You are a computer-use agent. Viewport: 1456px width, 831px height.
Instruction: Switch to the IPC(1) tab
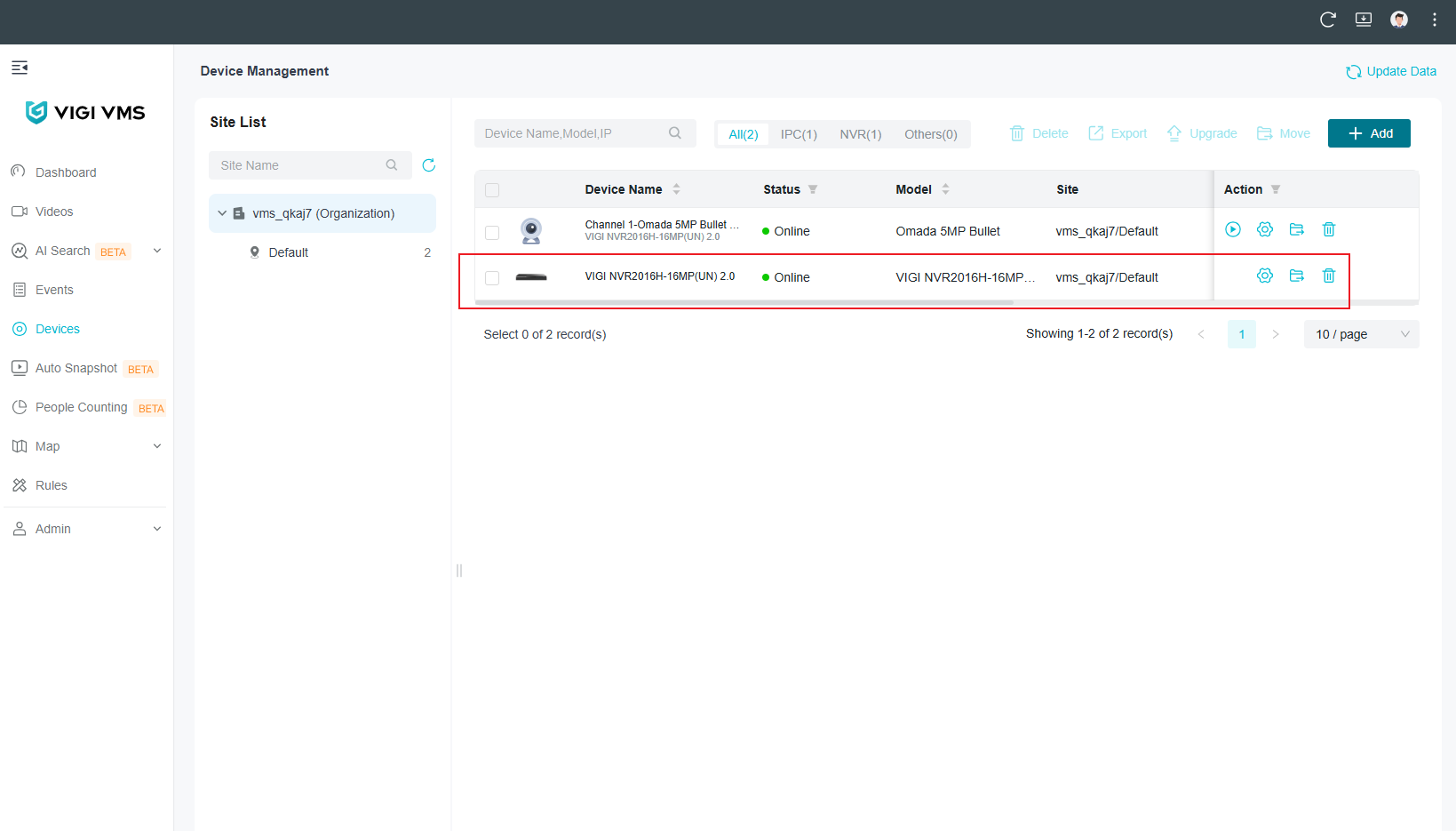pyautogui.click(x=799, y=134)
